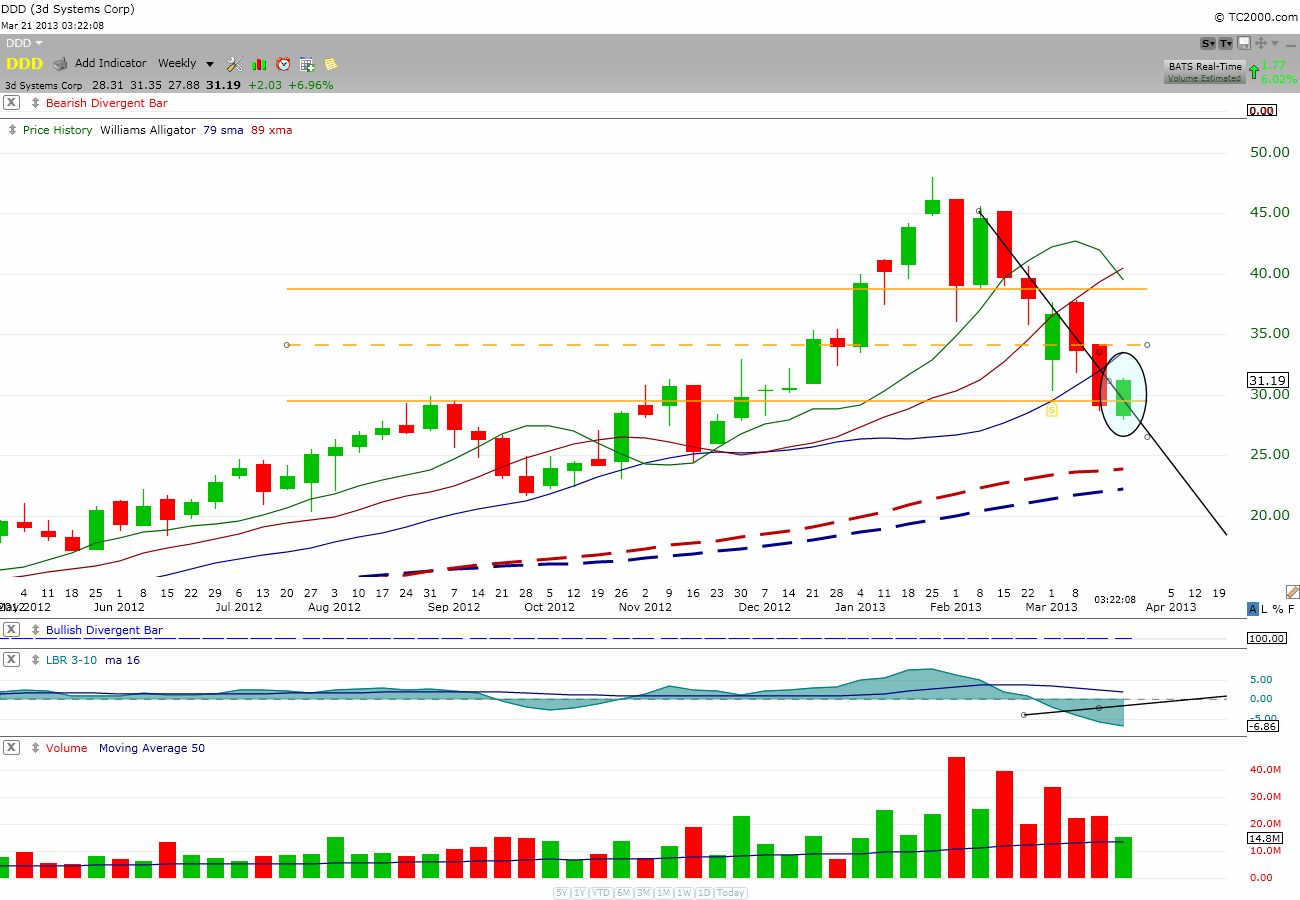Close the LBR 3-10 indicator pane
This screenshot has width=1300, height=900.
click(11, 660)
